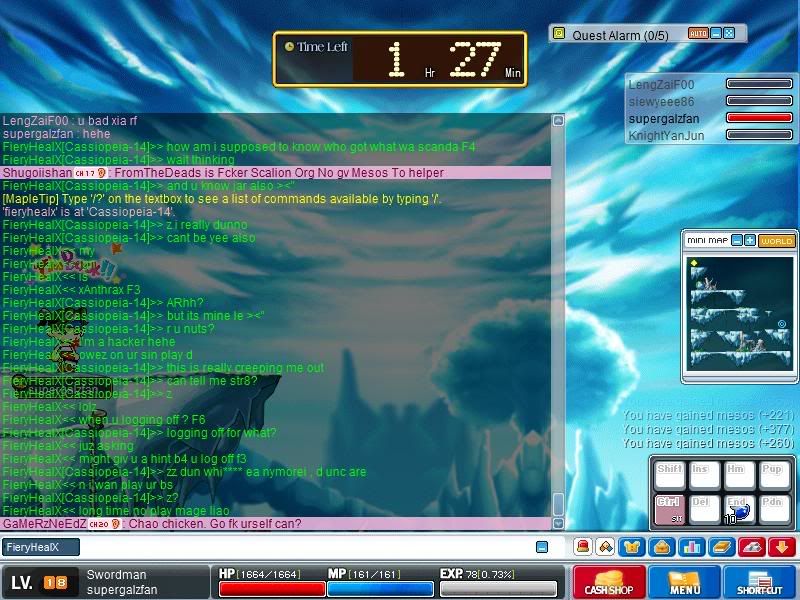Expand the mini map with plus button
Screen dimensions: 800x600
750,241
